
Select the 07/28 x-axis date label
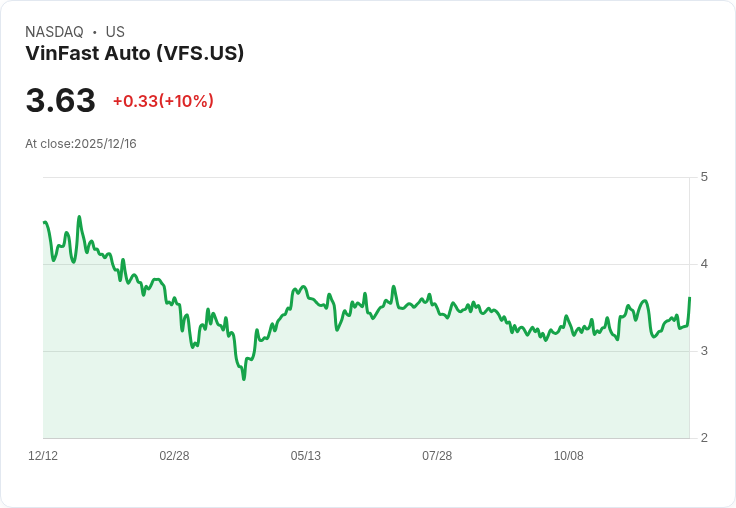437,456
